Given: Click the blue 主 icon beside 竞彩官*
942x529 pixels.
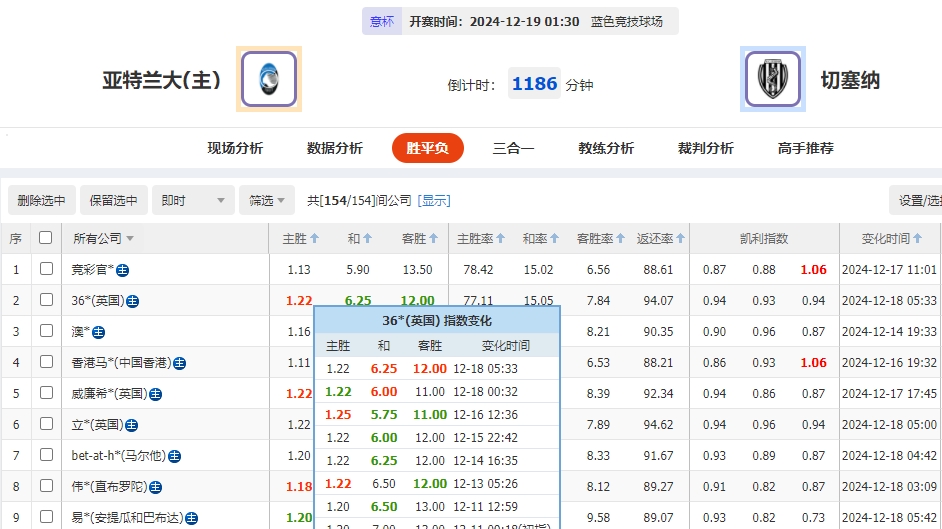Looking at the screenshot, I should coord(123,270).
